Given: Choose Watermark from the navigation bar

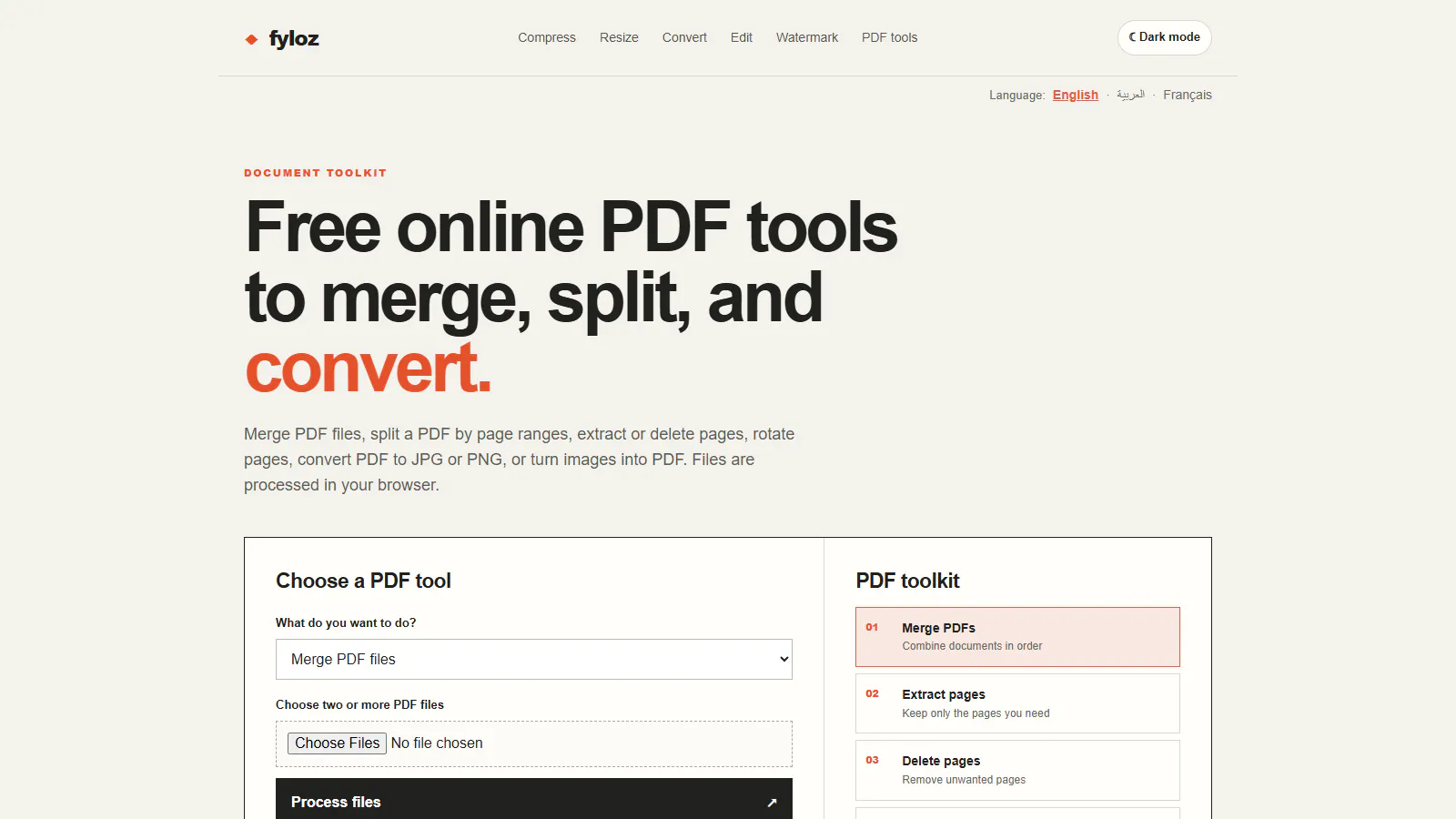Looking at the screenshot, I should pos(807,37).
